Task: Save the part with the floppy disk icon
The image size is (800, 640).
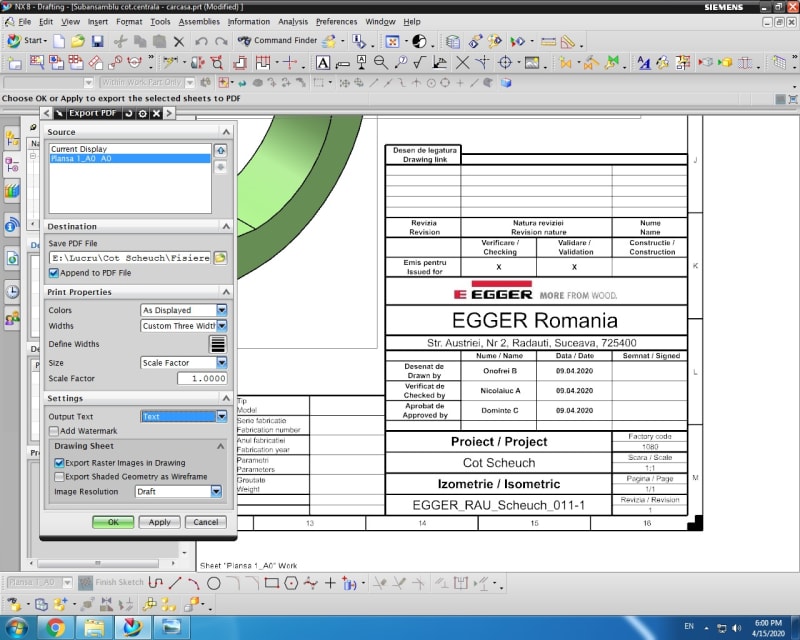Action: point(97,41)
